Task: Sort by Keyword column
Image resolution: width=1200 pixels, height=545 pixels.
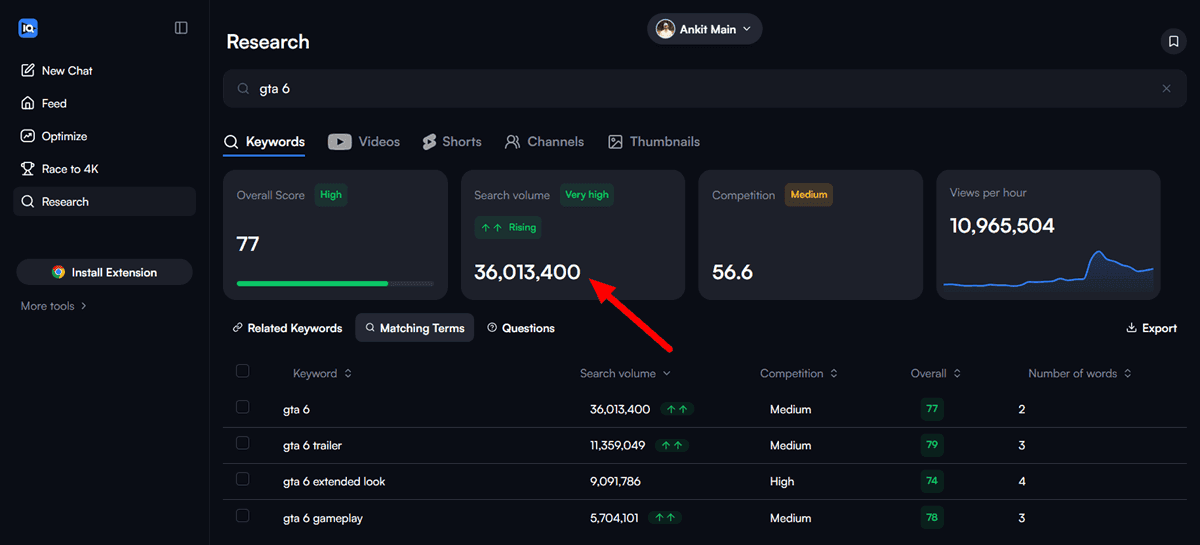Action: [322, 374]
